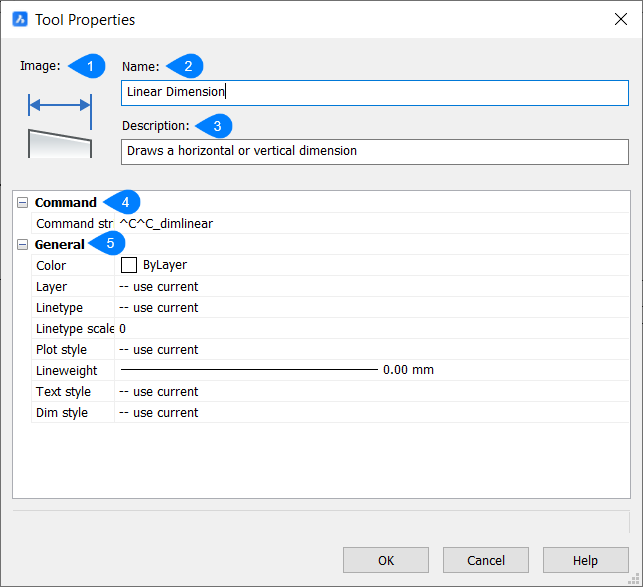Screen dimensions: 643x587
Task: Click the resize grip in bottom-right corner
Action: (x=634, y=578)
